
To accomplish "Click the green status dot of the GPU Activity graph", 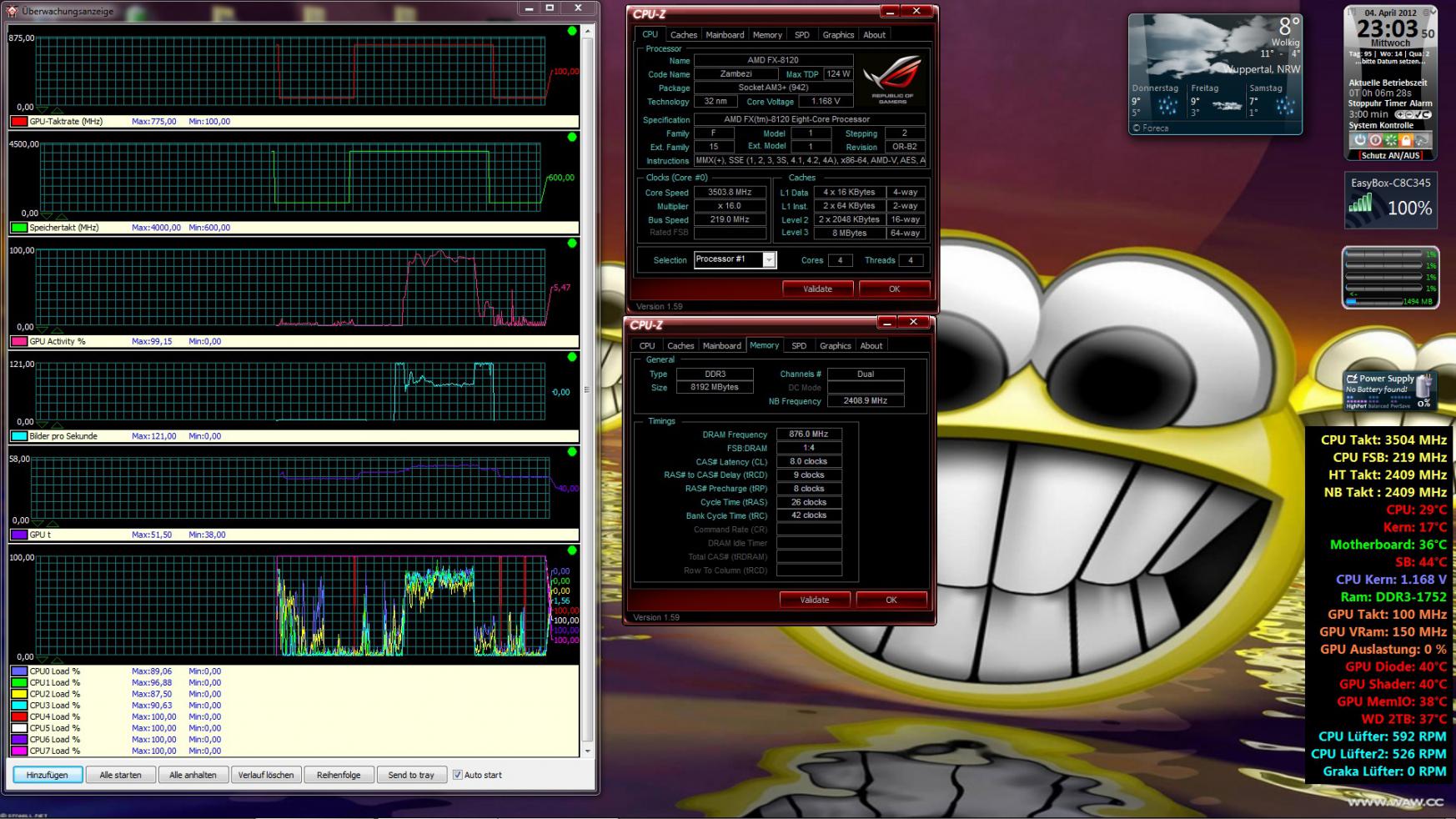I will pos(572,244).
